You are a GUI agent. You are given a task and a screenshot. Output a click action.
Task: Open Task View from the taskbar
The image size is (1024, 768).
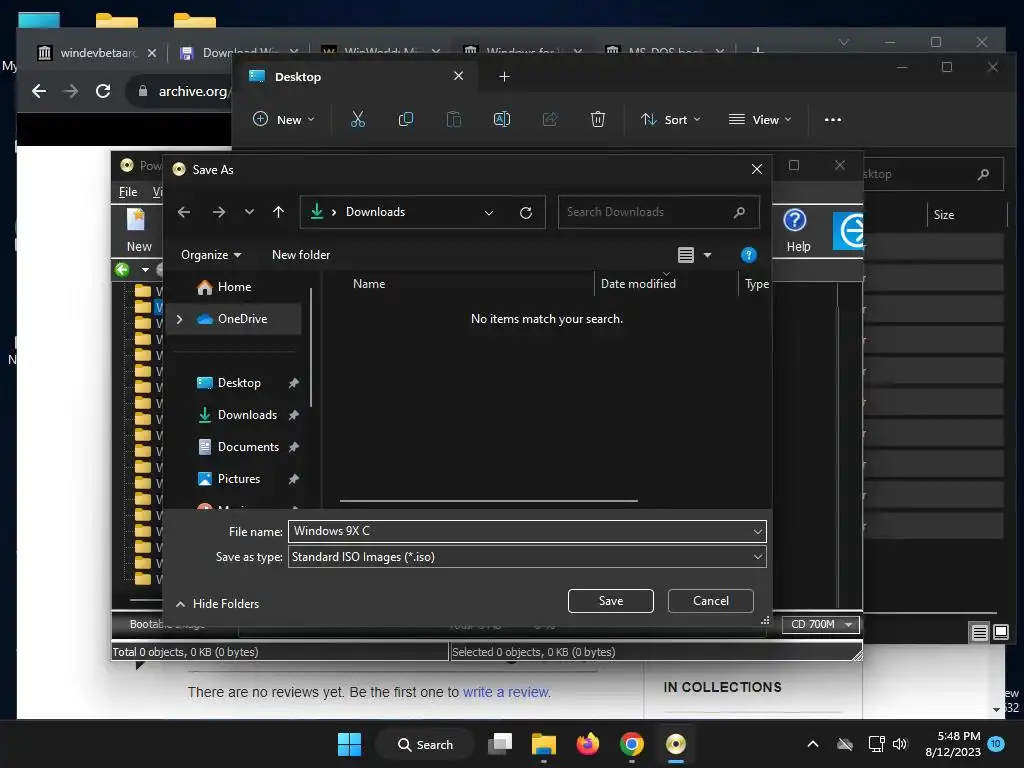(x=500, y=744)
